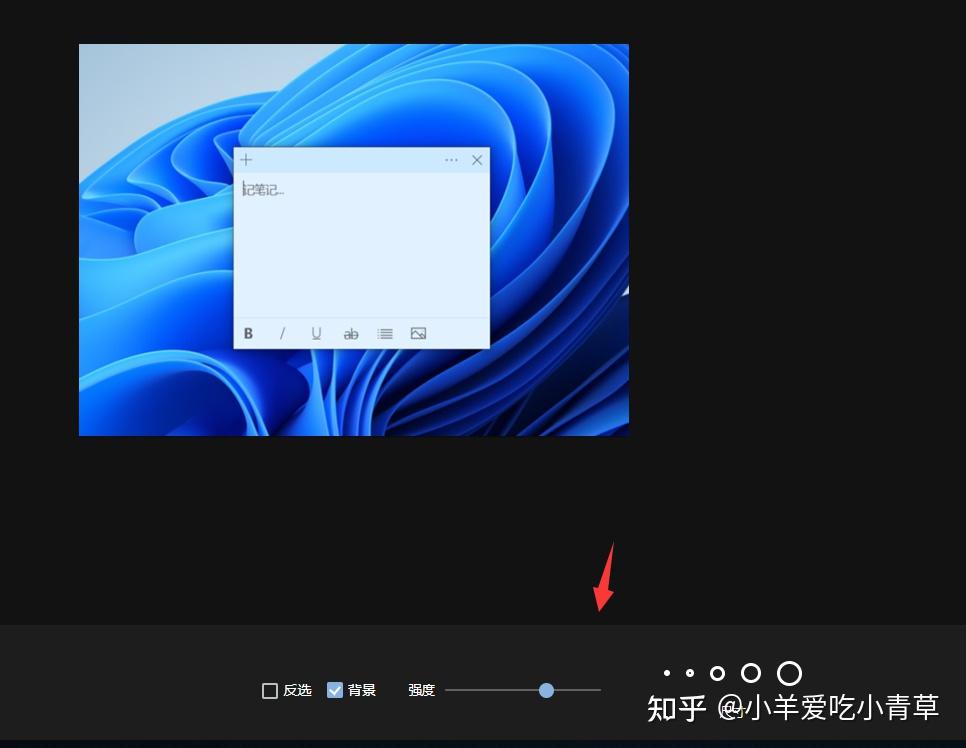Screen dimensions: 966x748
Task: Toggle bold formatting in sticky note
Action: click(x=248, y=333)
